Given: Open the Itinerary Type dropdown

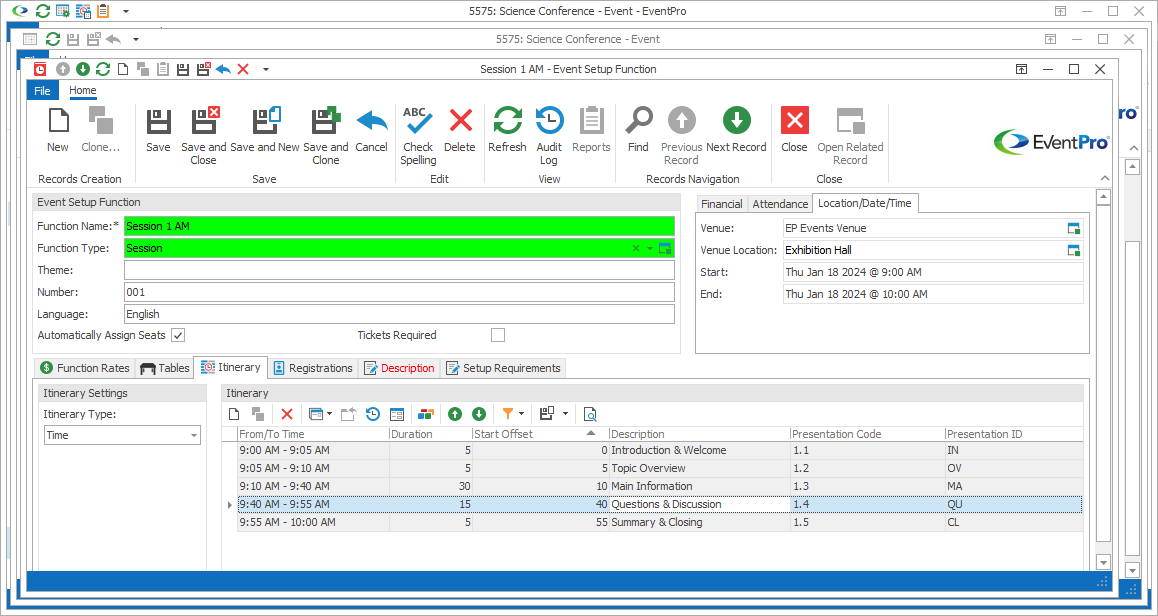Looking at the screenshot, I should 194,436.
